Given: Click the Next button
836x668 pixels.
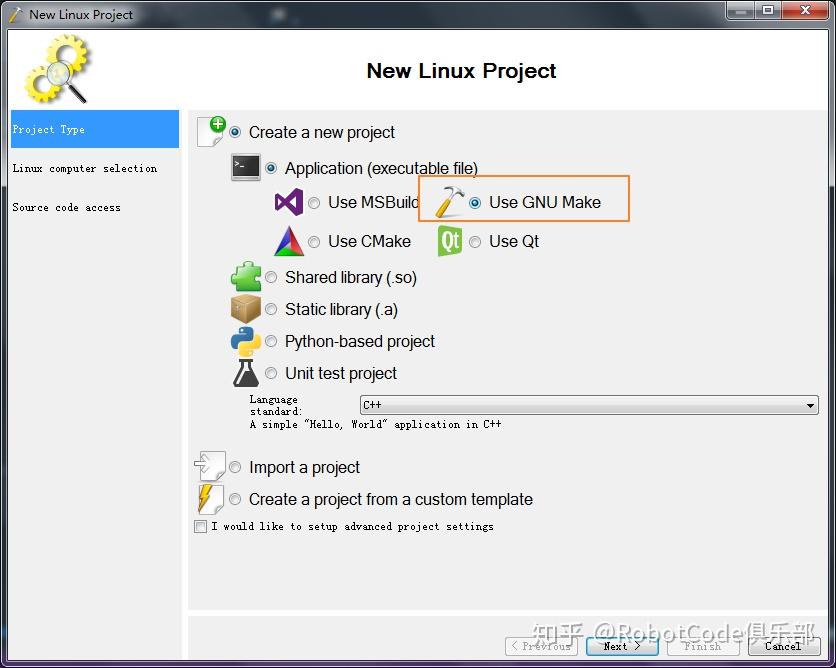Looking at the screenshot, I should click(x=622, y=646).
